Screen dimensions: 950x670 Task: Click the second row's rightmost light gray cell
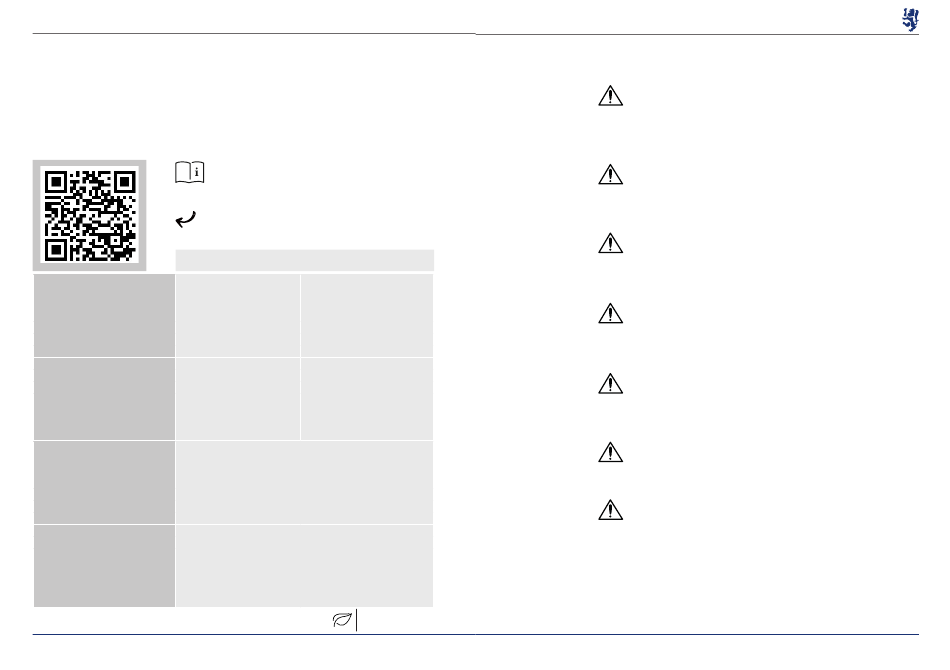[x=367, y=399]
